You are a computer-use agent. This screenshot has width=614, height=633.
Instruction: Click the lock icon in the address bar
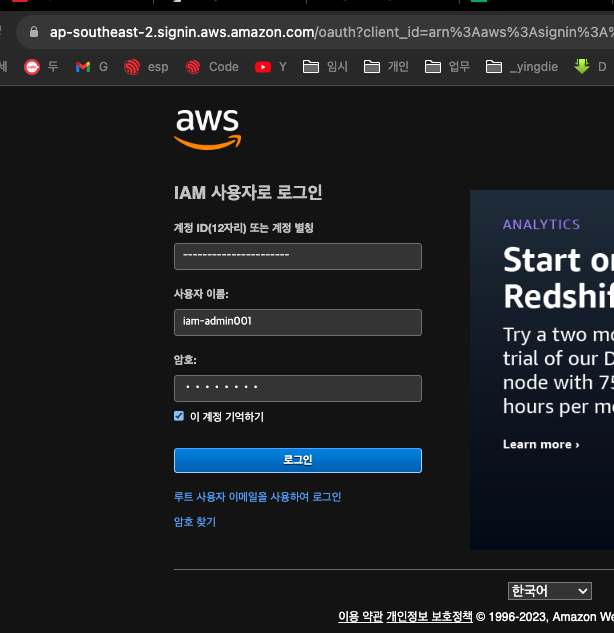(x=34, y=32)
